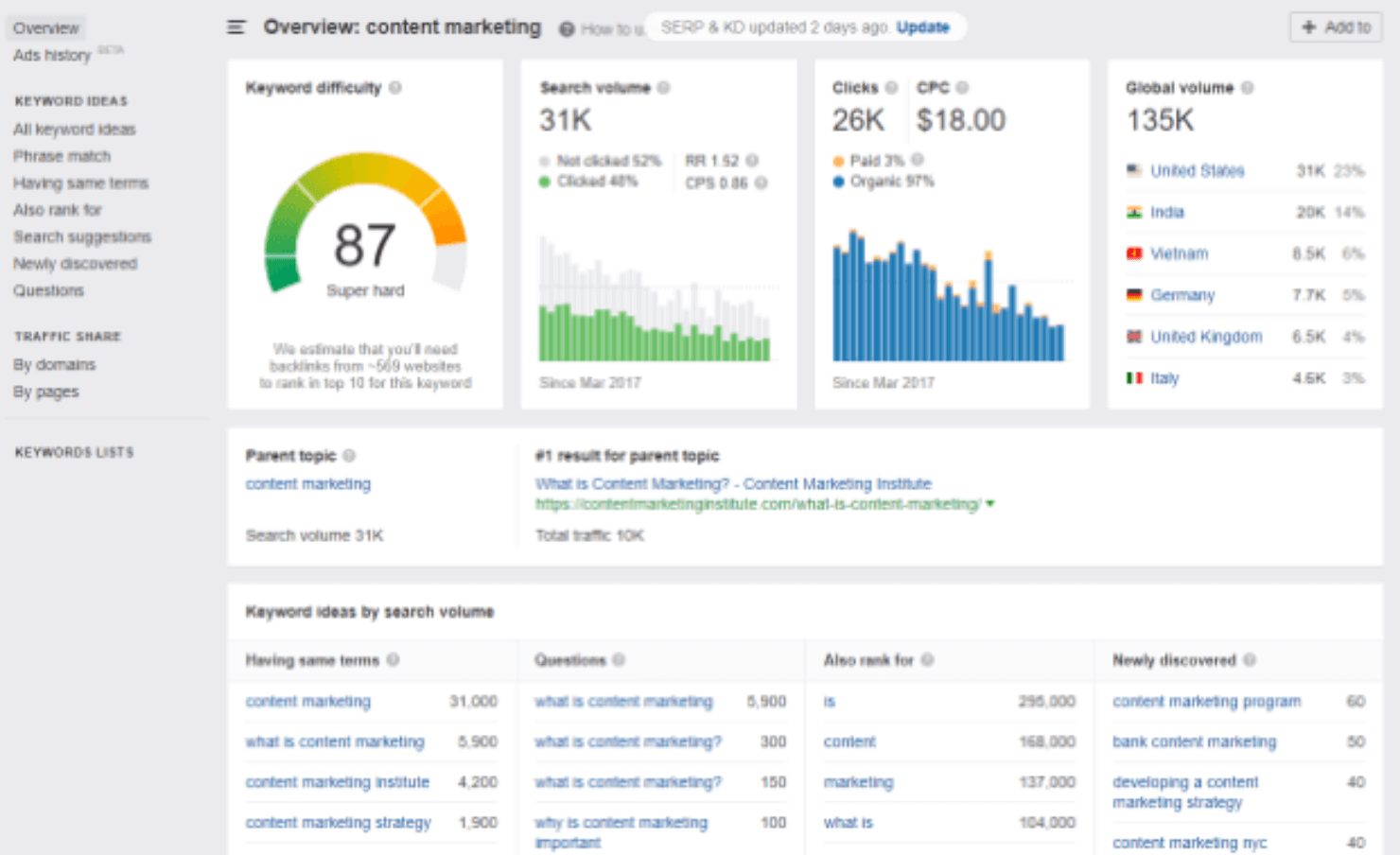Open the hamburger menu next to Overview title
This screenshot has height=855, width=1400.
click(x=236, y=26)
